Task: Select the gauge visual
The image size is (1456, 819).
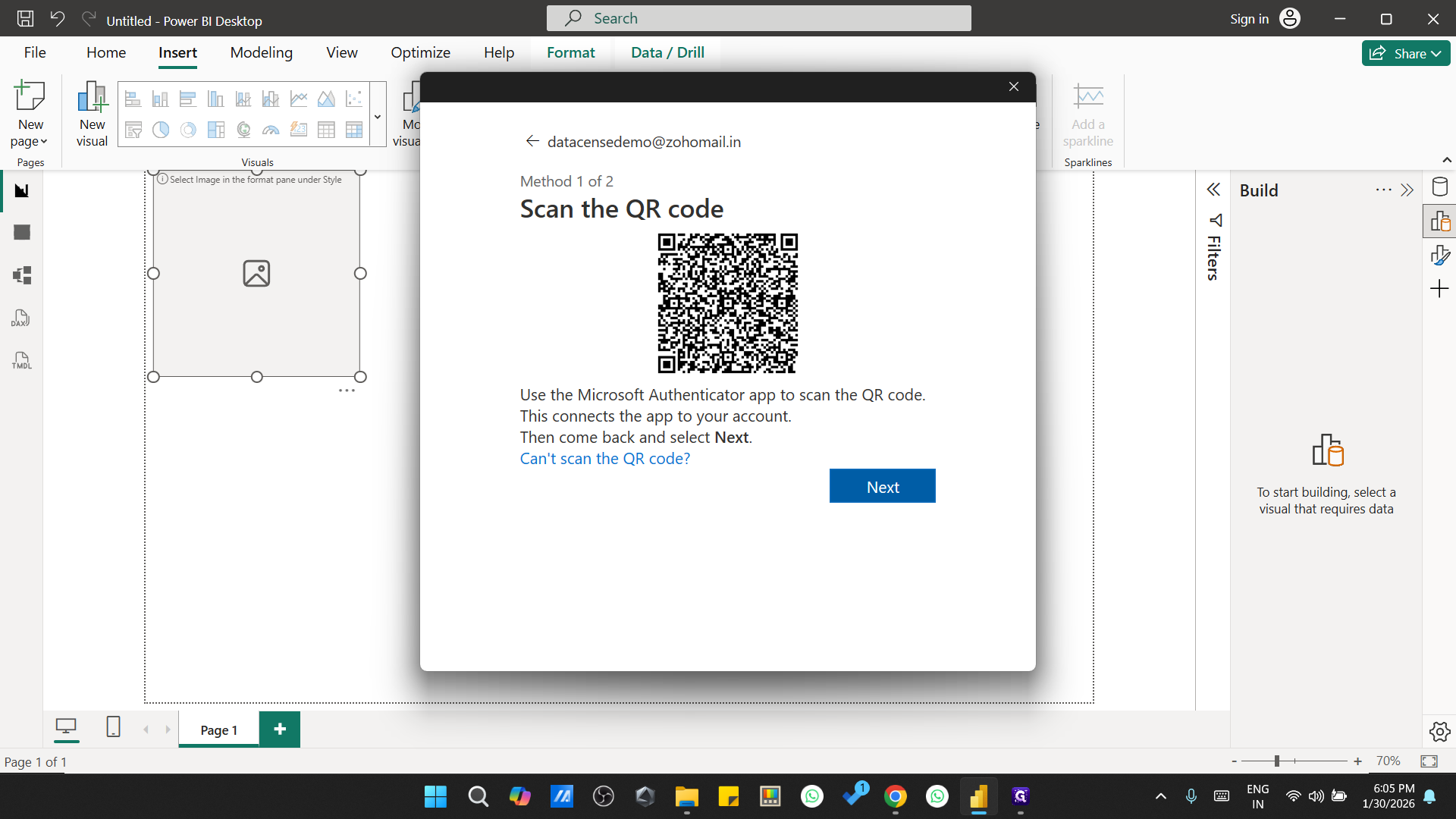Action: (x=271, y=130)
